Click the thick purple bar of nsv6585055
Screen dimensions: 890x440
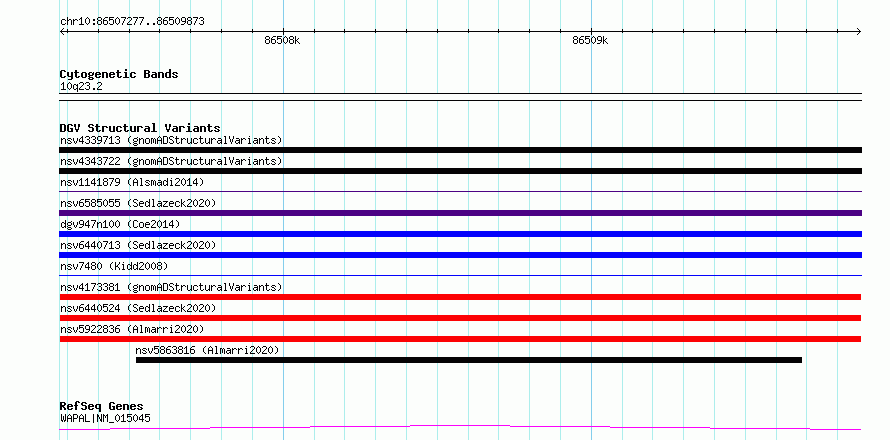coord(460,213)
